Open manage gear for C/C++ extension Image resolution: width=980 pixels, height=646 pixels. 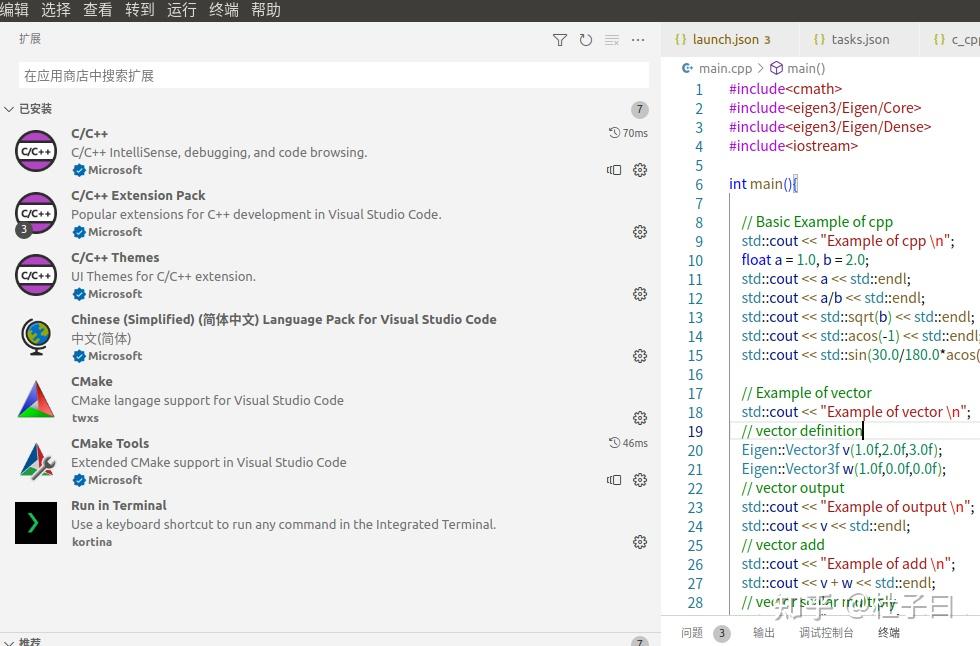(x=640, y=170)
